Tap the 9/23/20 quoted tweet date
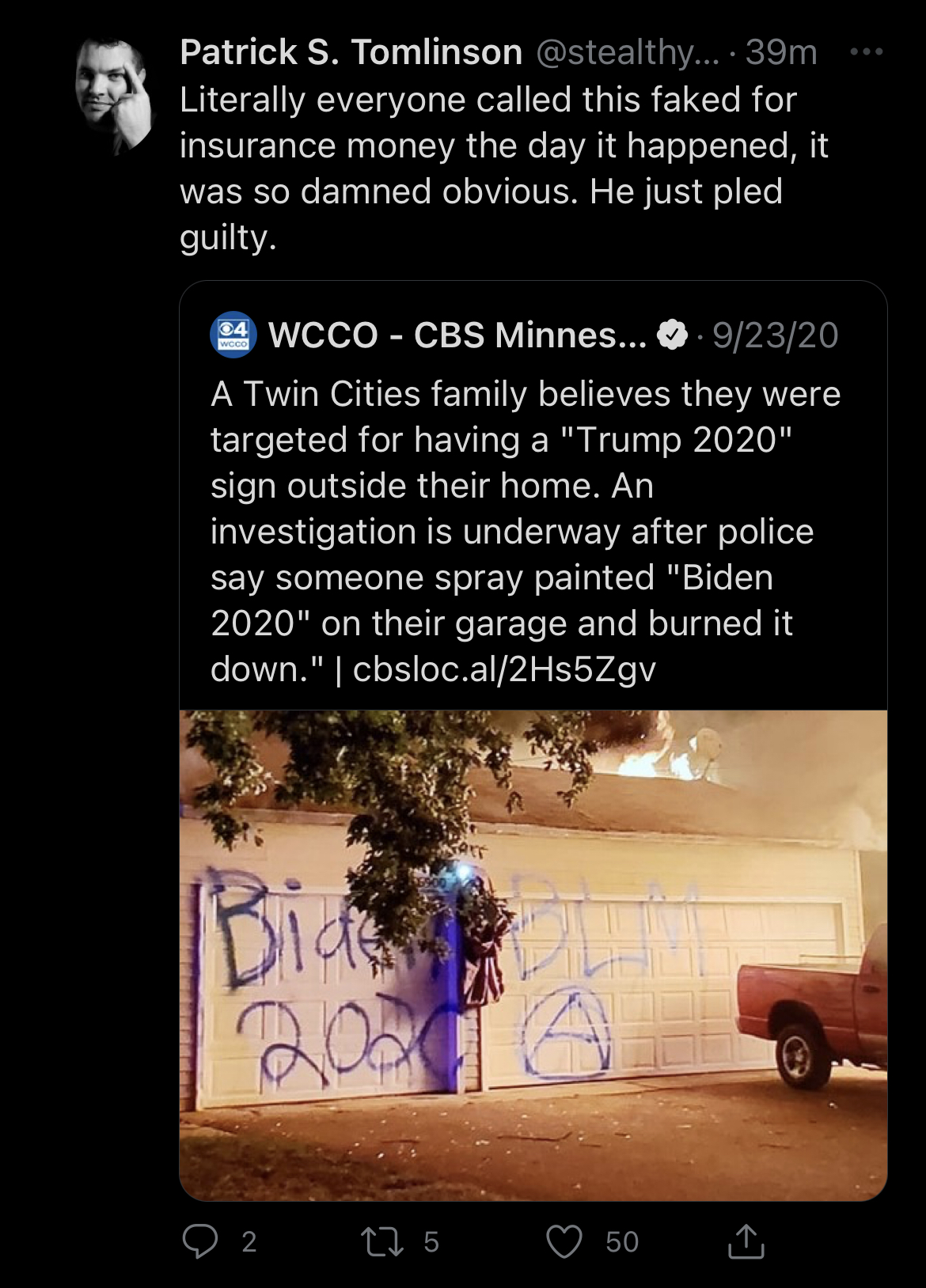Screen dimensions: 926x1288 [776, 335]
